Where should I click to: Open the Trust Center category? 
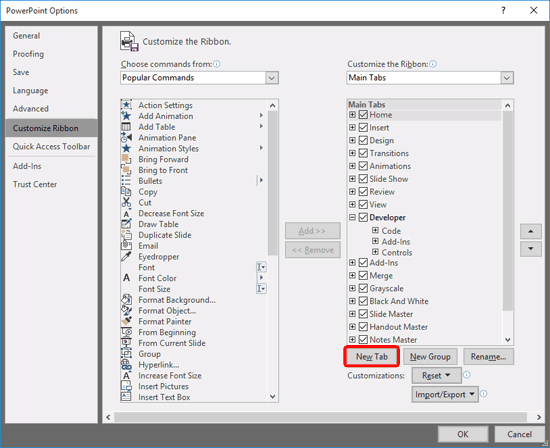(51, 184)
